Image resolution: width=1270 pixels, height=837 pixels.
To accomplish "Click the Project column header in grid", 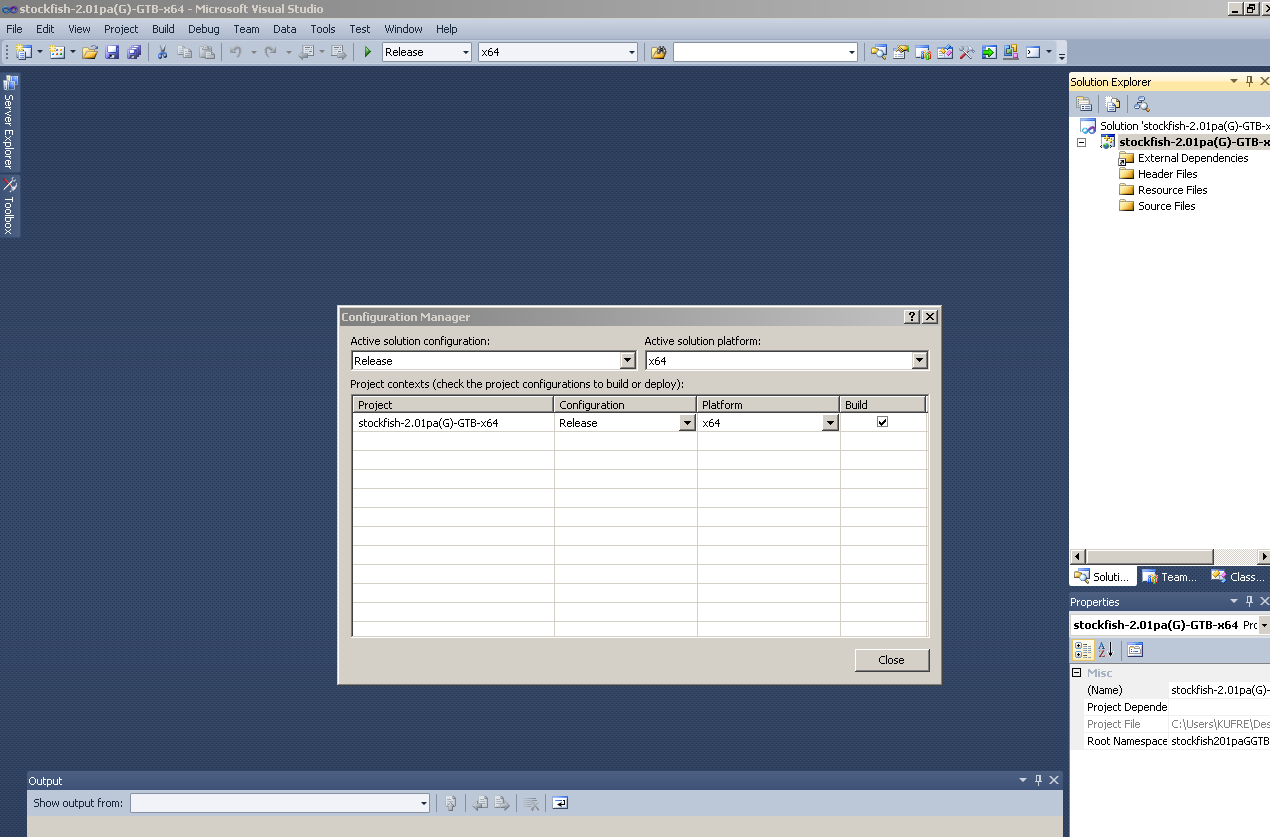I will (x=453, y=405).
